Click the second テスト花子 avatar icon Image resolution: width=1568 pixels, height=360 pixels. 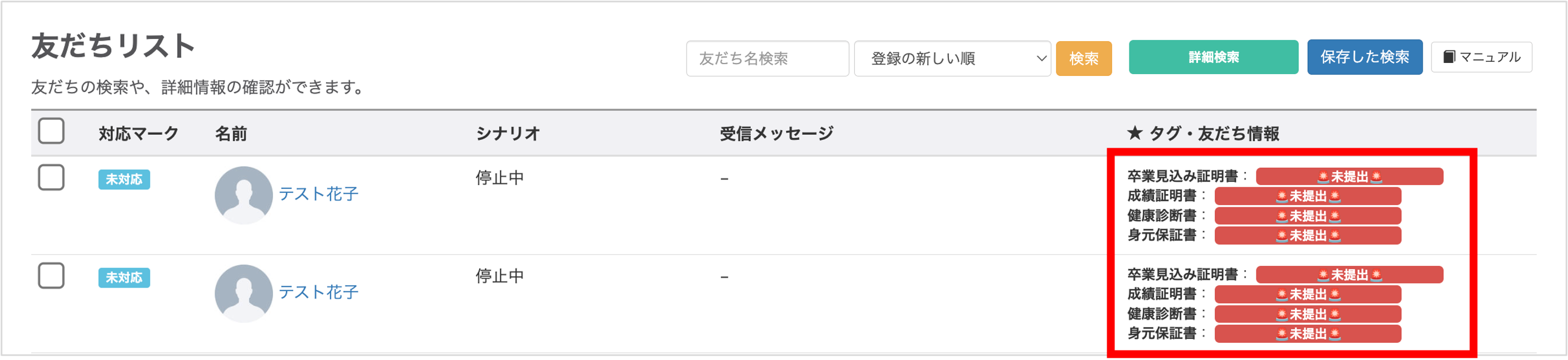pyautogui.click(x=244, y=293)
